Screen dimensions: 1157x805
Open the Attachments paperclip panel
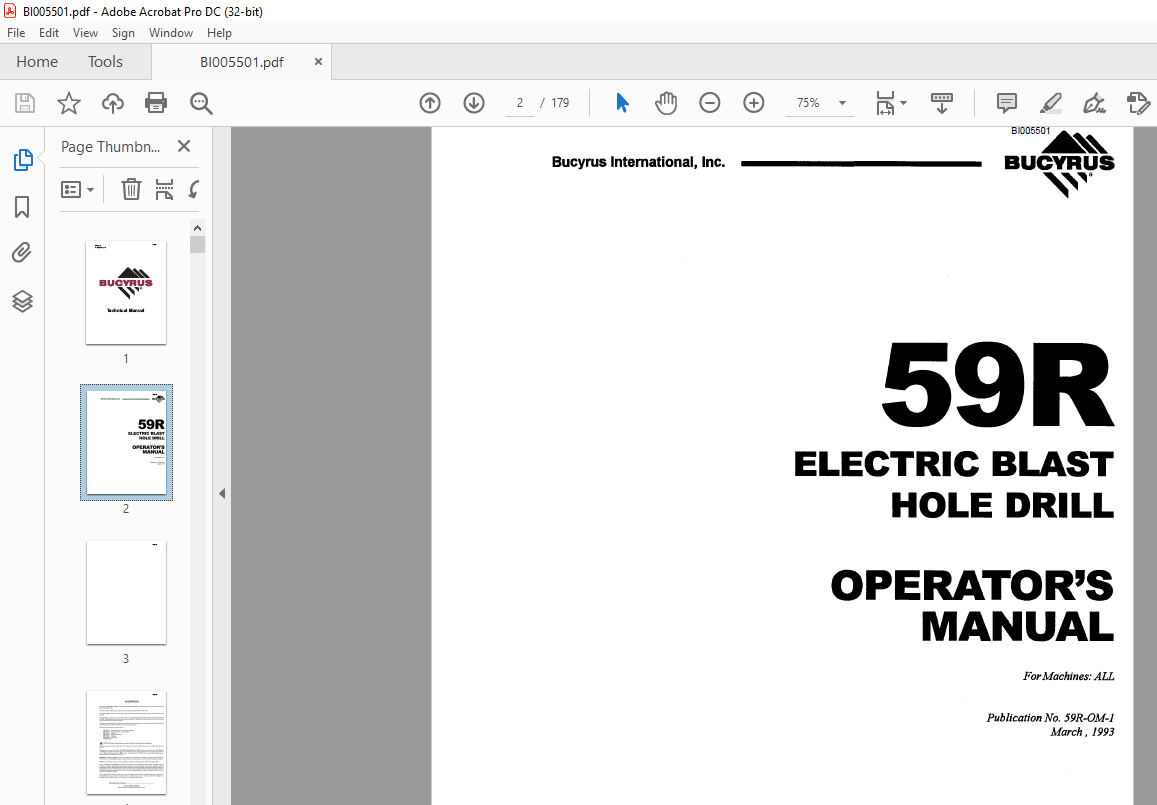[22, 253]
